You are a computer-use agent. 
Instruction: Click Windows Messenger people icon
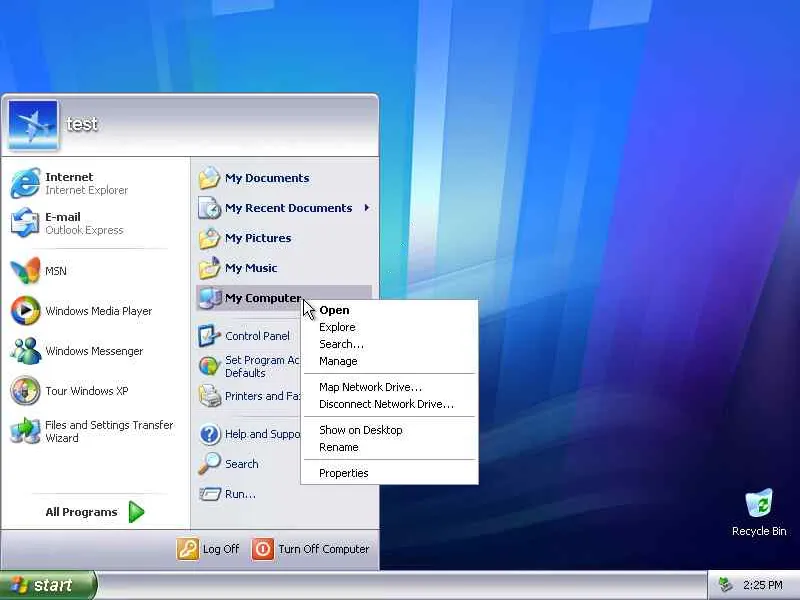coord(26,351)
